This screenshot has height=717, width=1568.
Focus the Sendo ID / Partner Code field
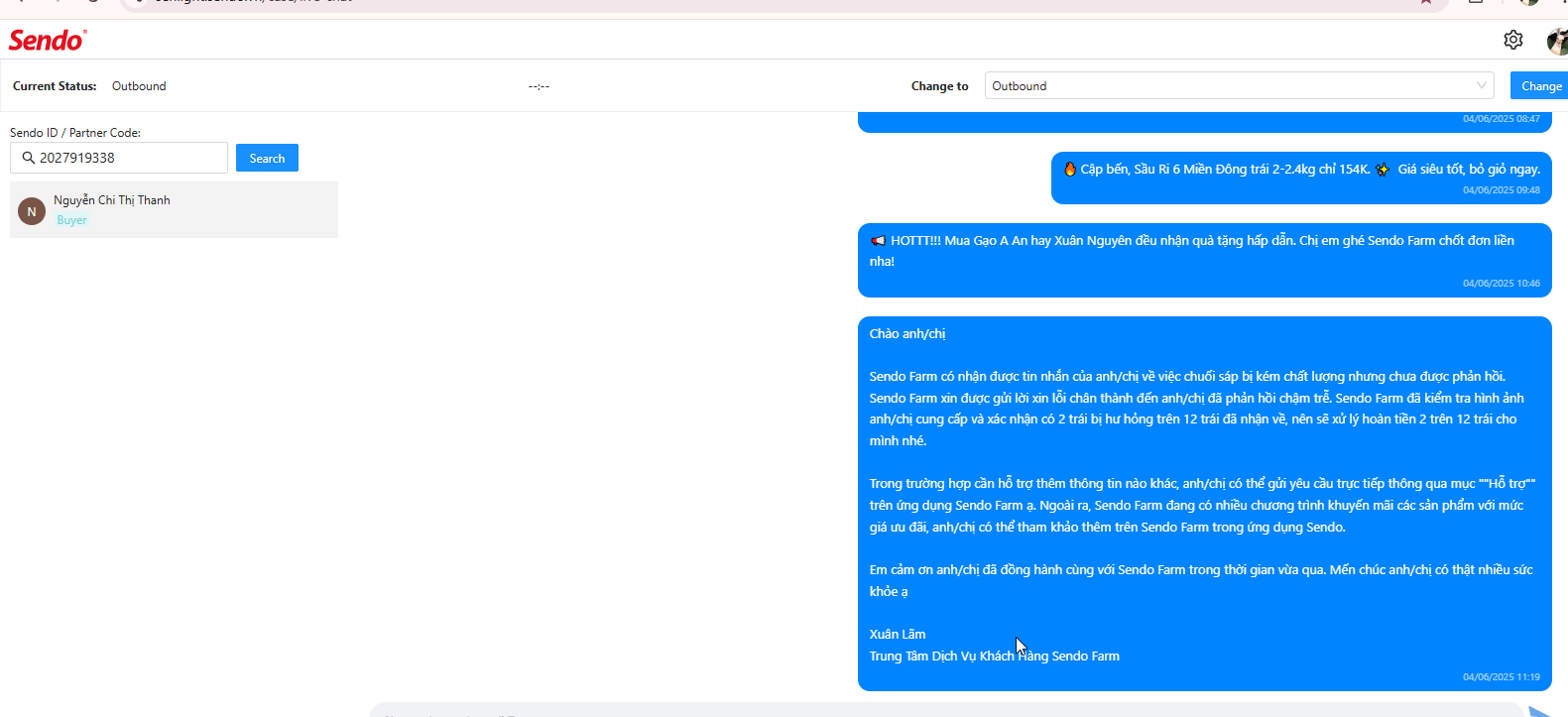tap(119, 158)
